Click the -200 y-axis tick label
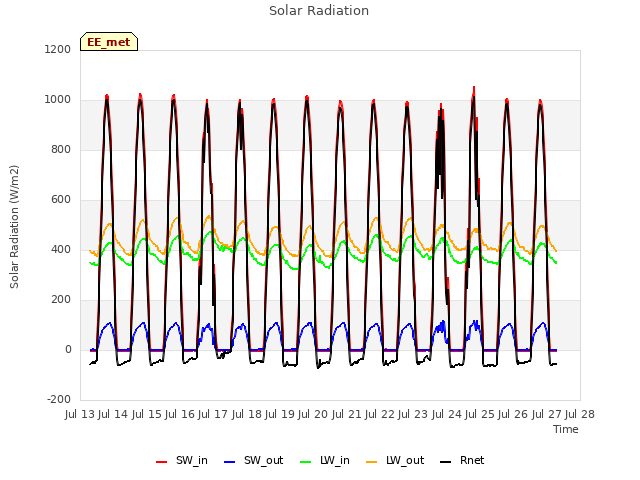 [59, 399]
